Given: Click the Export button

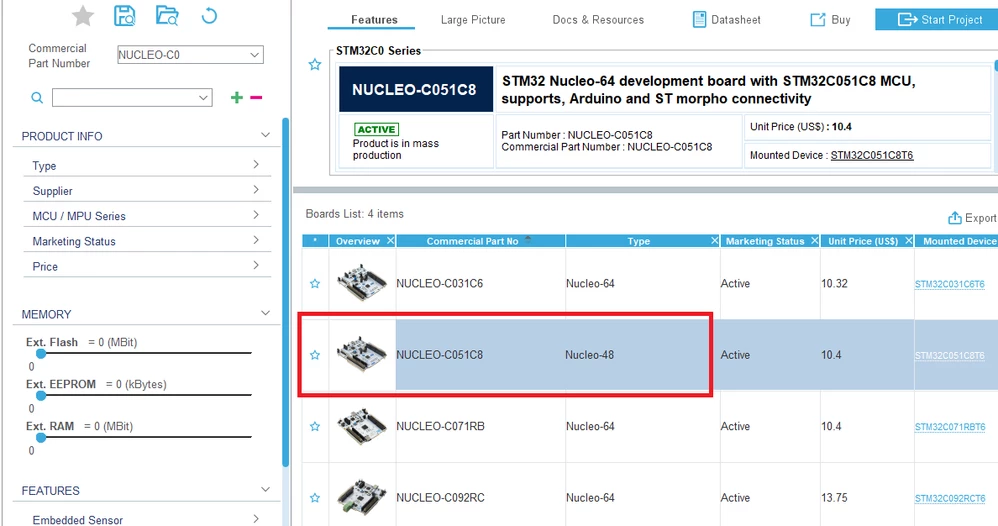Looking at the screenshot, I should pyautogui.click(x=972, y=218).
